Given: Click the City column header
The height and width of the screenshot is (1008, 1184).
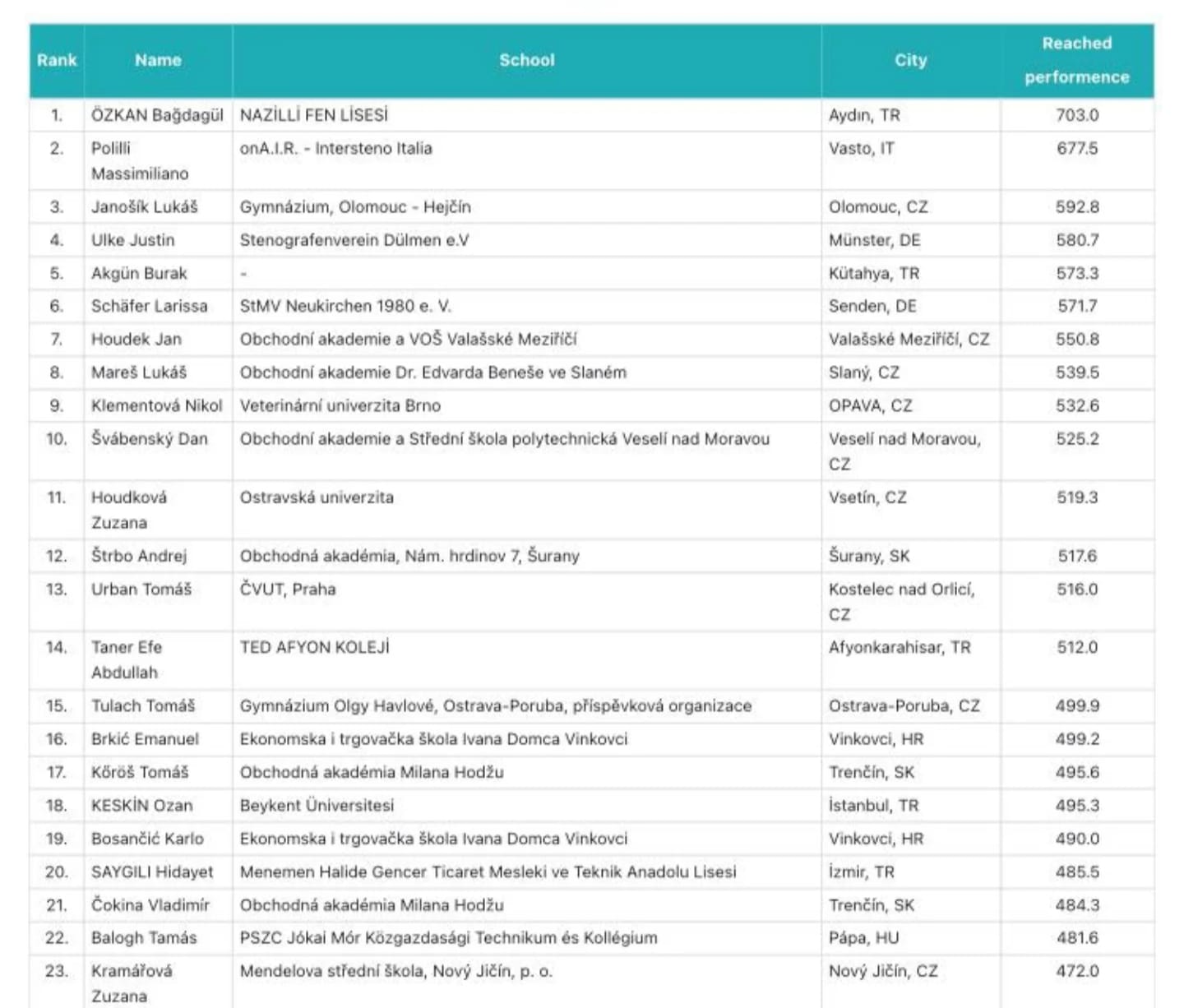Looking at the screenshot, I should click(911, 60).
